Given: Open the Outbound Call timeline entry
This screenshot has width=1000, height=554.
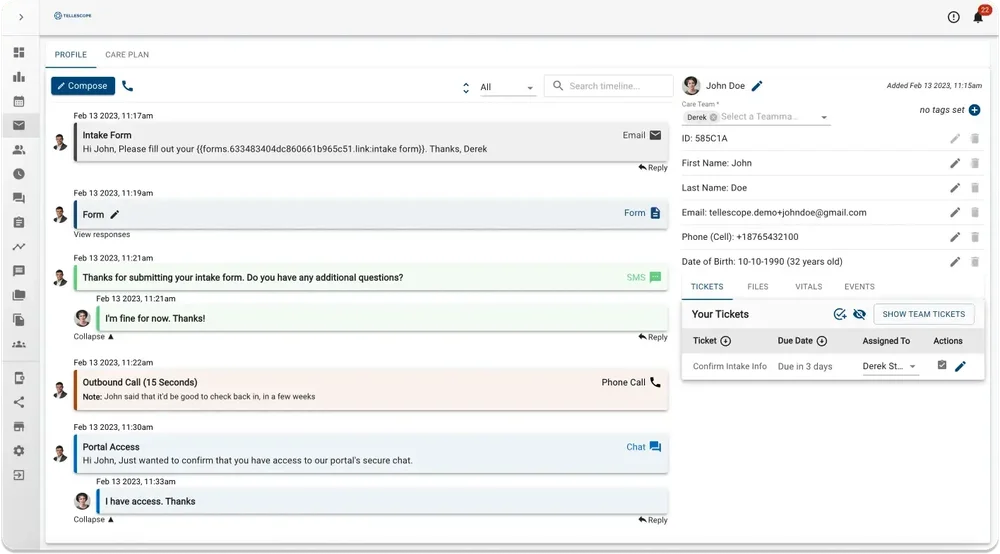Looking at the screenshot, I should [371, 389].
